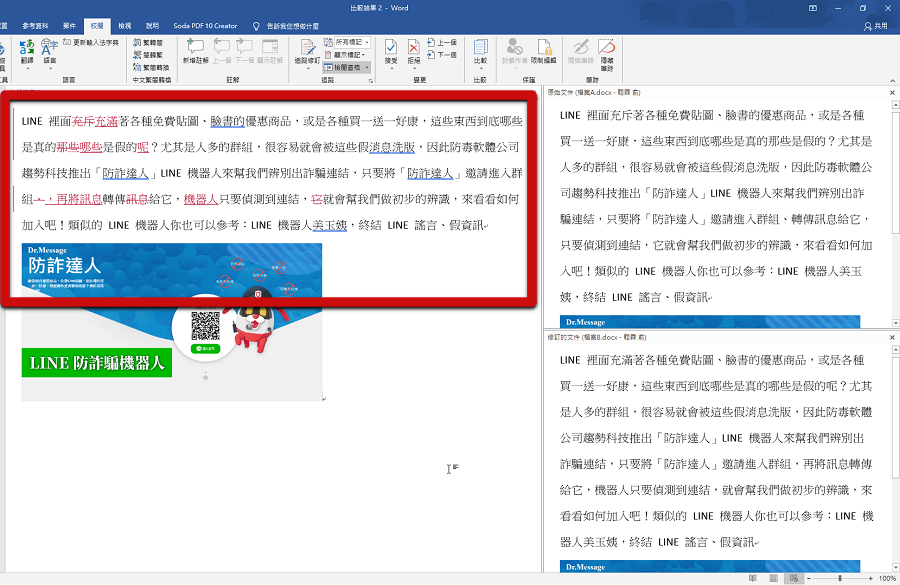Expand the Show Markup (顯示標記) menu
The width and height of the screenshot is (900, 585).
pos(345,55)
